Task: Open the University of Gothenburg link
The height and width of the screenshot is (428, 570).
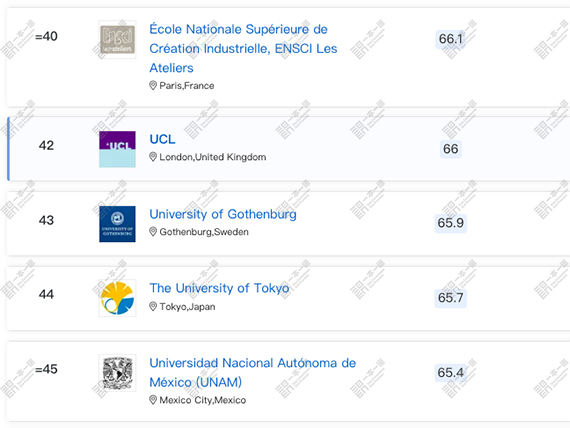Action: point(223,214)
